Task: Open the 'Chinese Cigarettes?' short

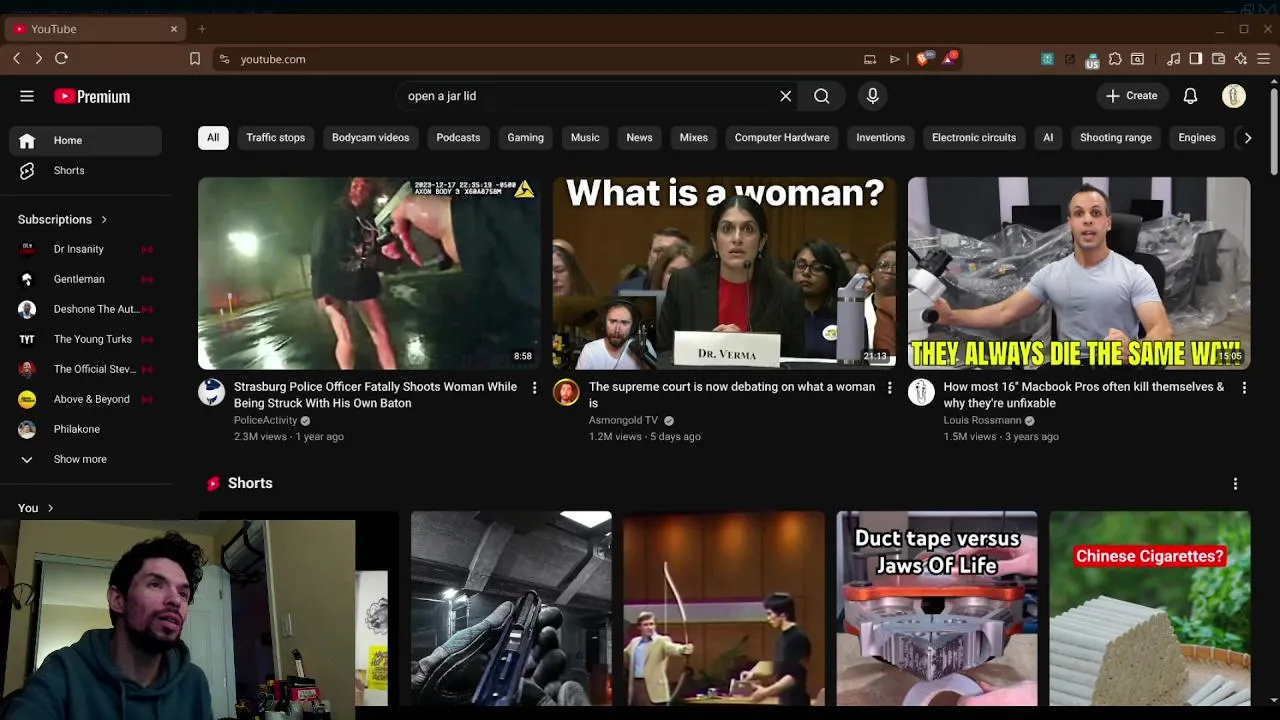Action: 1150,608
